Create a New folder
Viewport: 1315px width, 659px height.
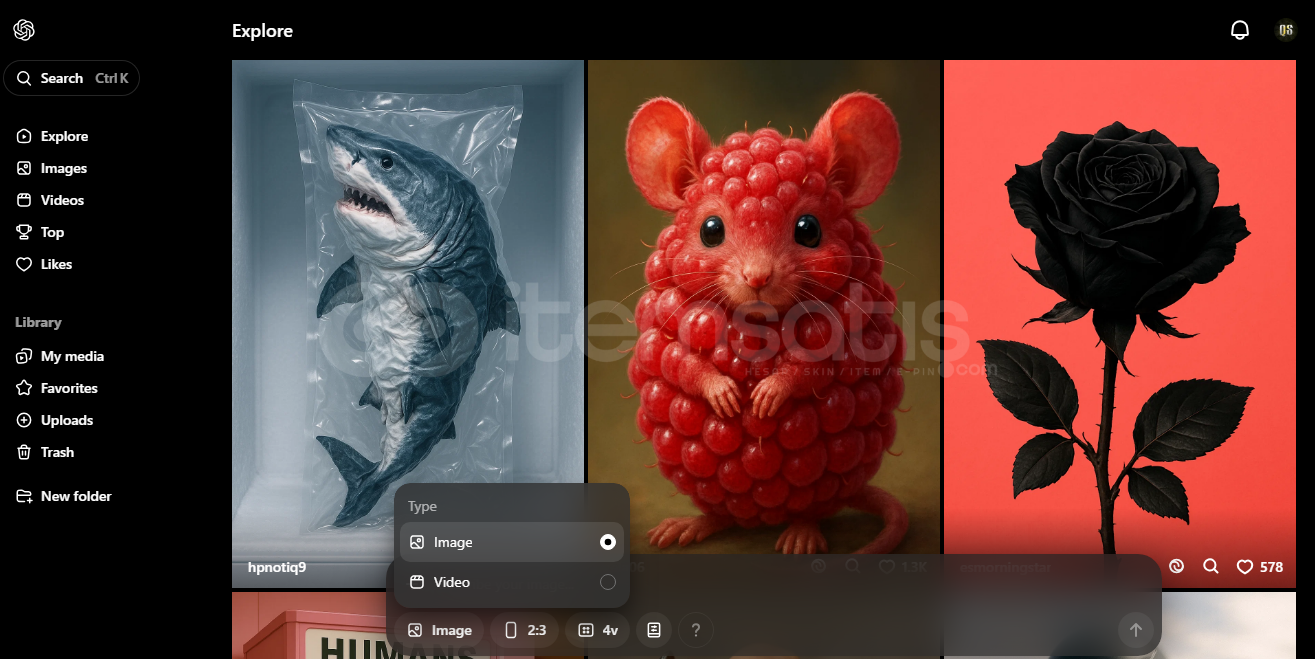[x=76, y=496]
